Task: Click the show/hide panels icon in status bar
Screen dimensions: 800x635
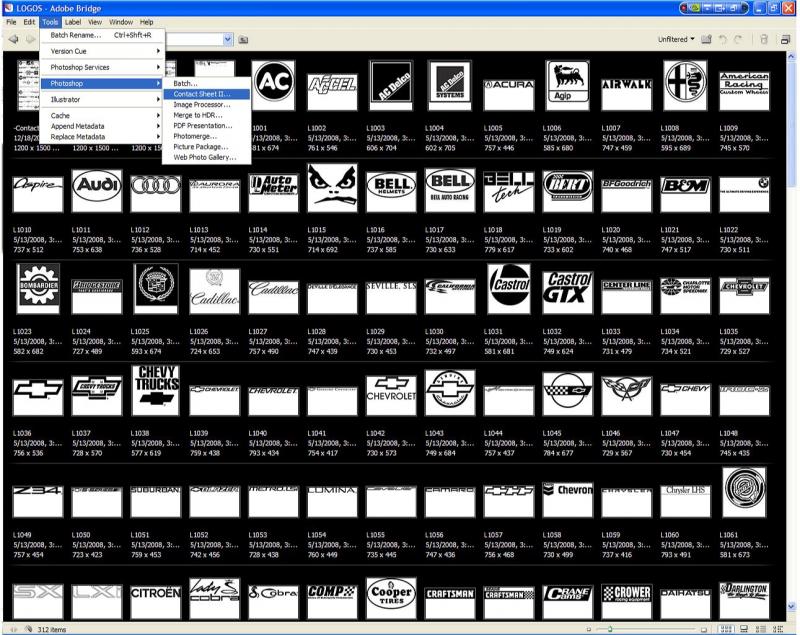Action: pyautogui.click(x=14, y=629)
